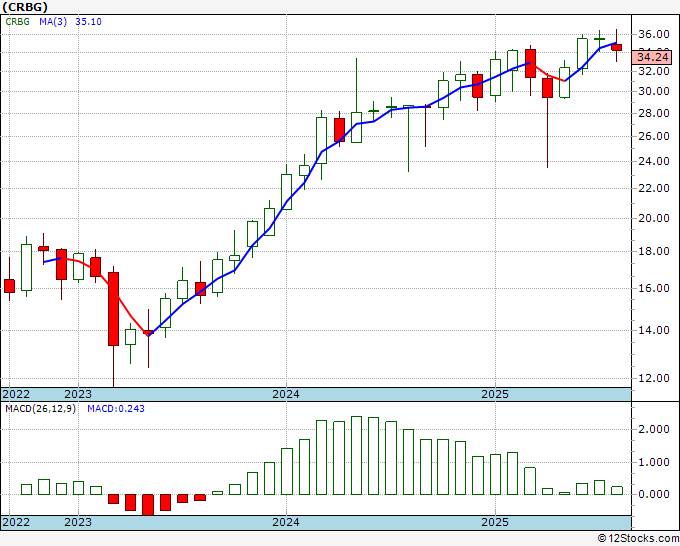The height and width of the screenshot is (546, 680).
Task: Click the 2023 label on price timeline
Action: pos(78,394)
